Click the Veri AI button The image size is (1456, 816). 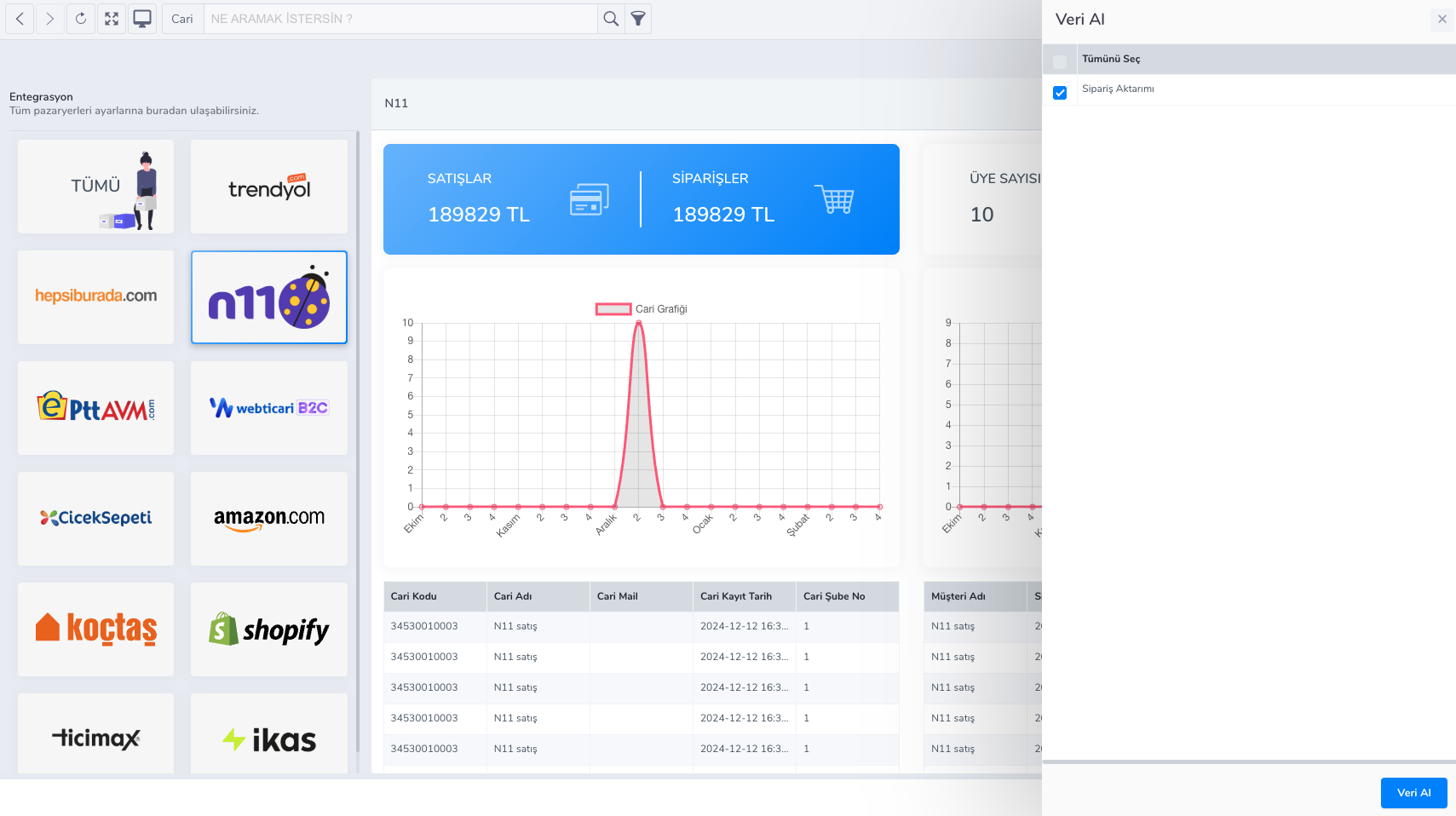(x=1413, y=793)
